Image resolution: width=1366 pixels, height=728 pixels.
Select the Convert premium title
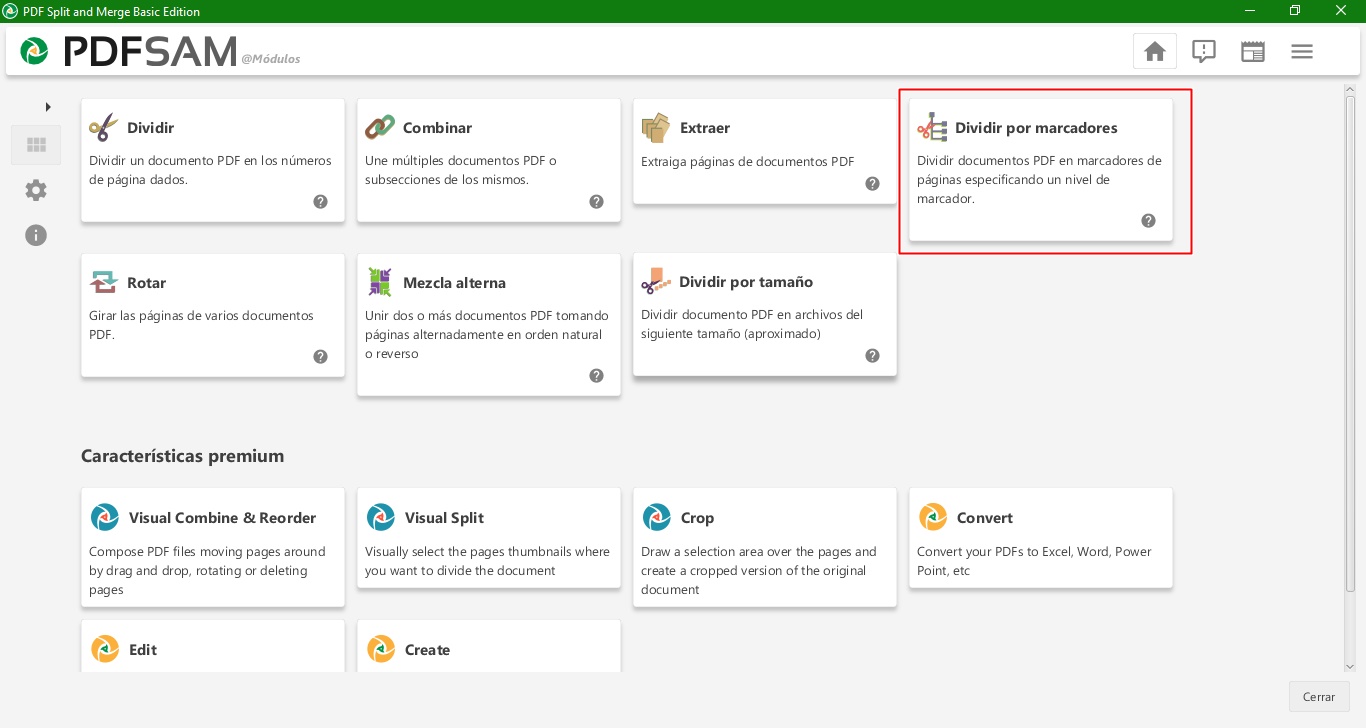[x=985, y=518]
